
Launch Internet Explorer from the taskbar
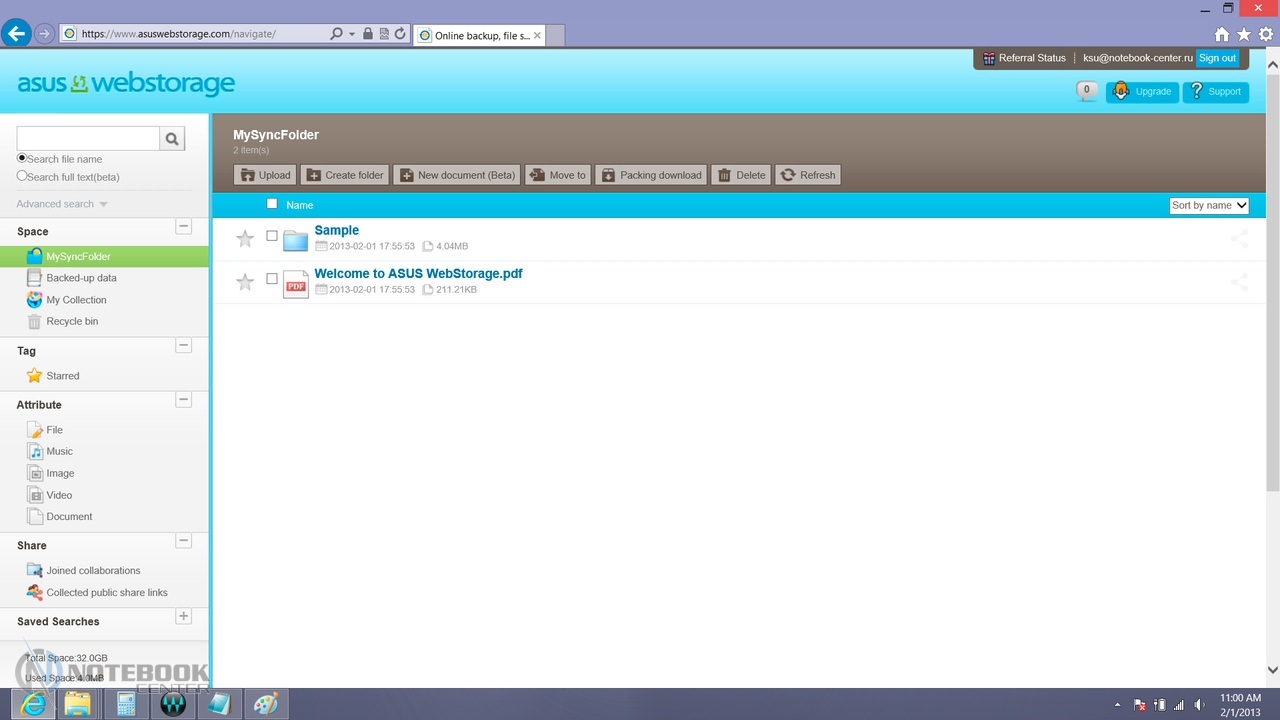point(33,703)
